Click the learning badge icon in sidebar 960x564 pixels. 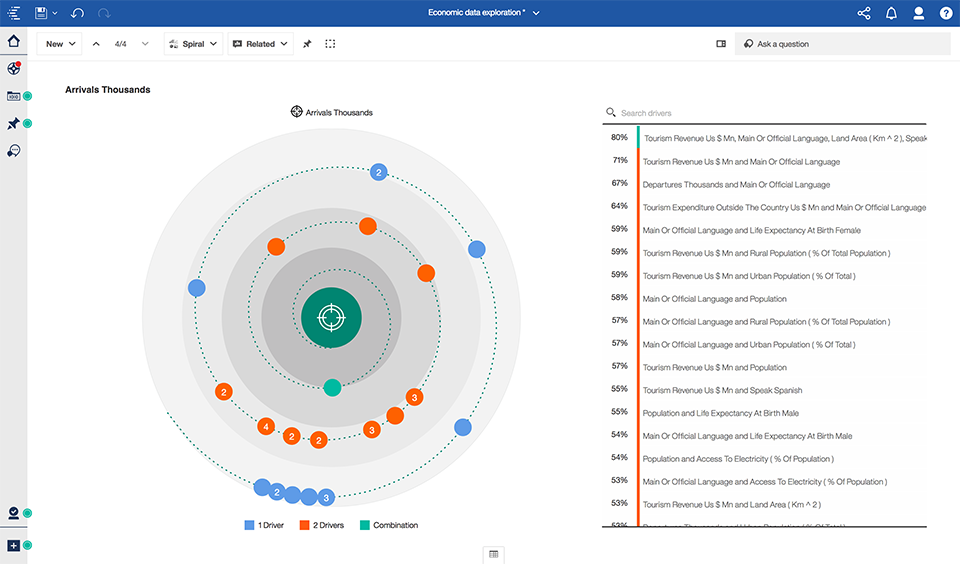[x=13, y=513]
